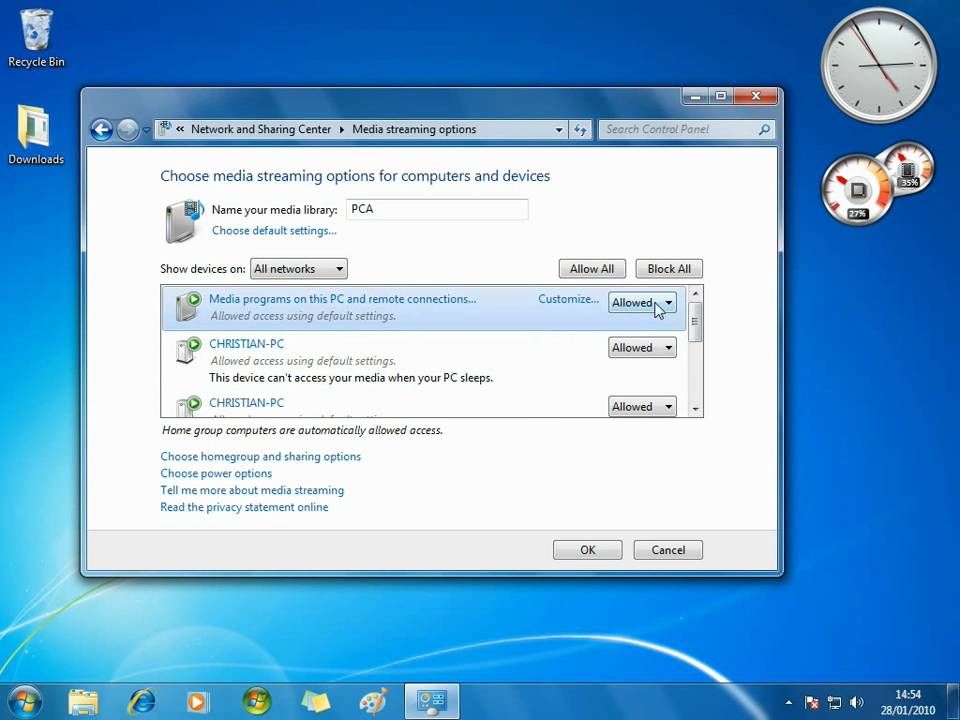Click the text Allowed access under Media programs

[303, 316]
